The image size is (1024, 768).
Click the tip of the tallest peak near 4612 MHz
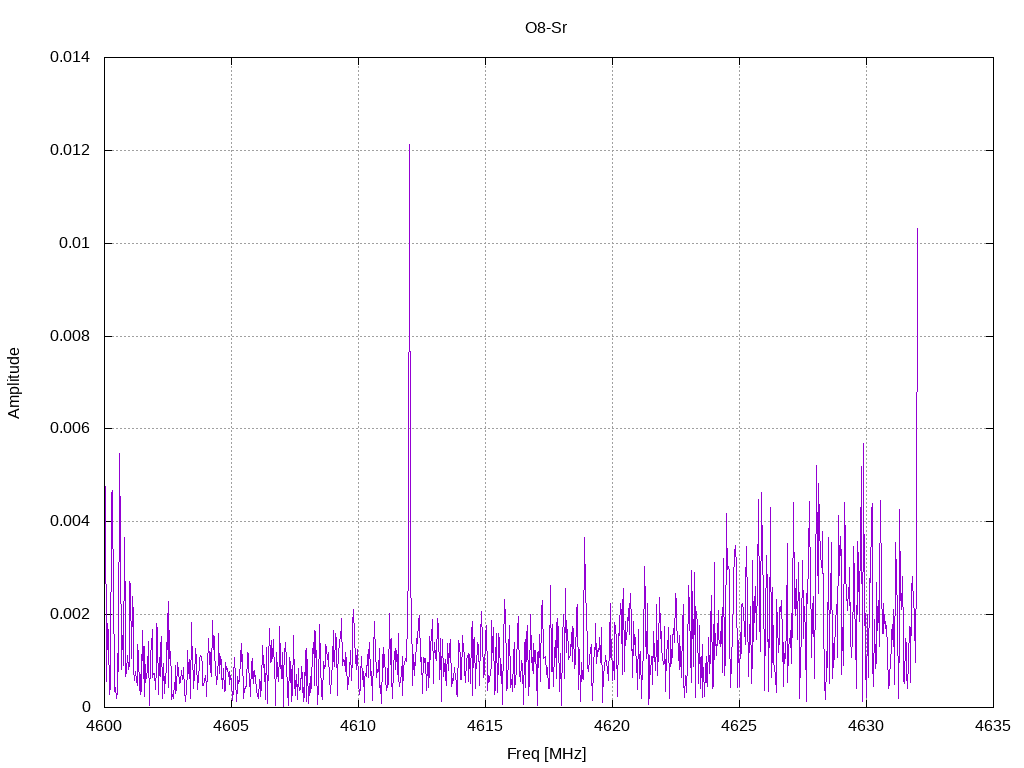409,145
